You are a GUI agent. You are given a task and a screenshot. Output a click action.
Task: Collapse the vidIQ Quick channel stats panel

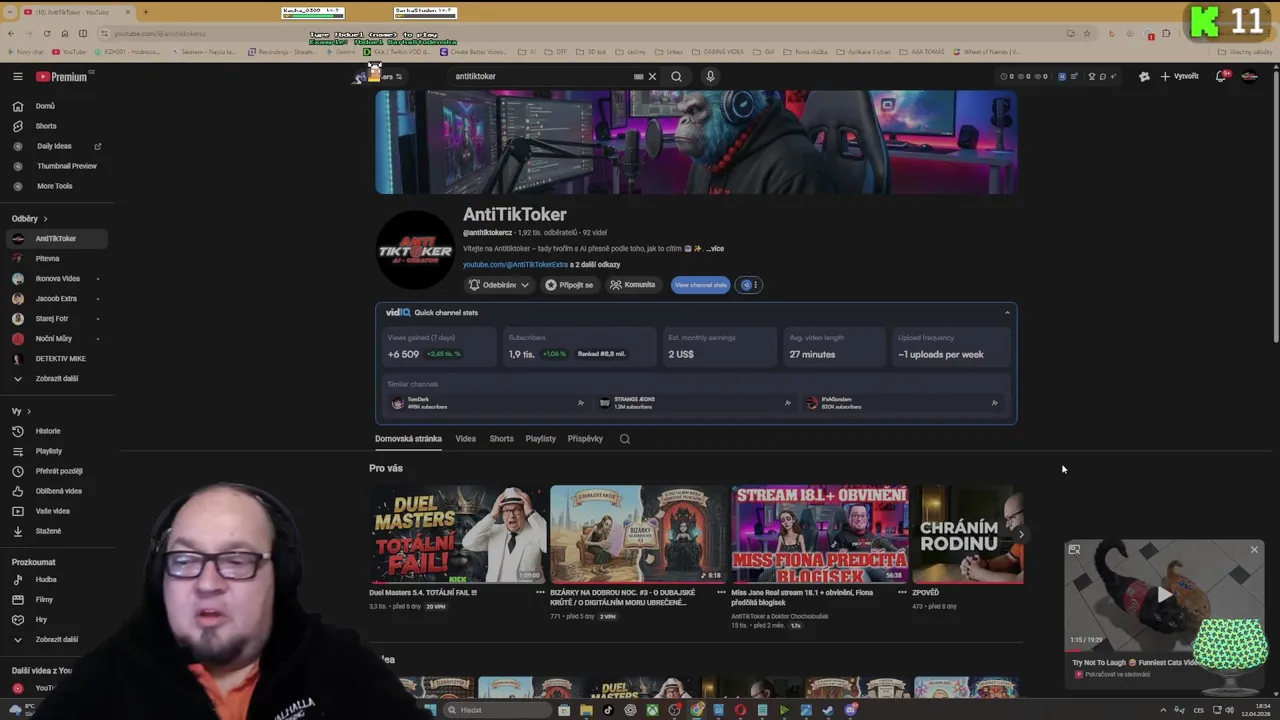tap(1007, 313)
